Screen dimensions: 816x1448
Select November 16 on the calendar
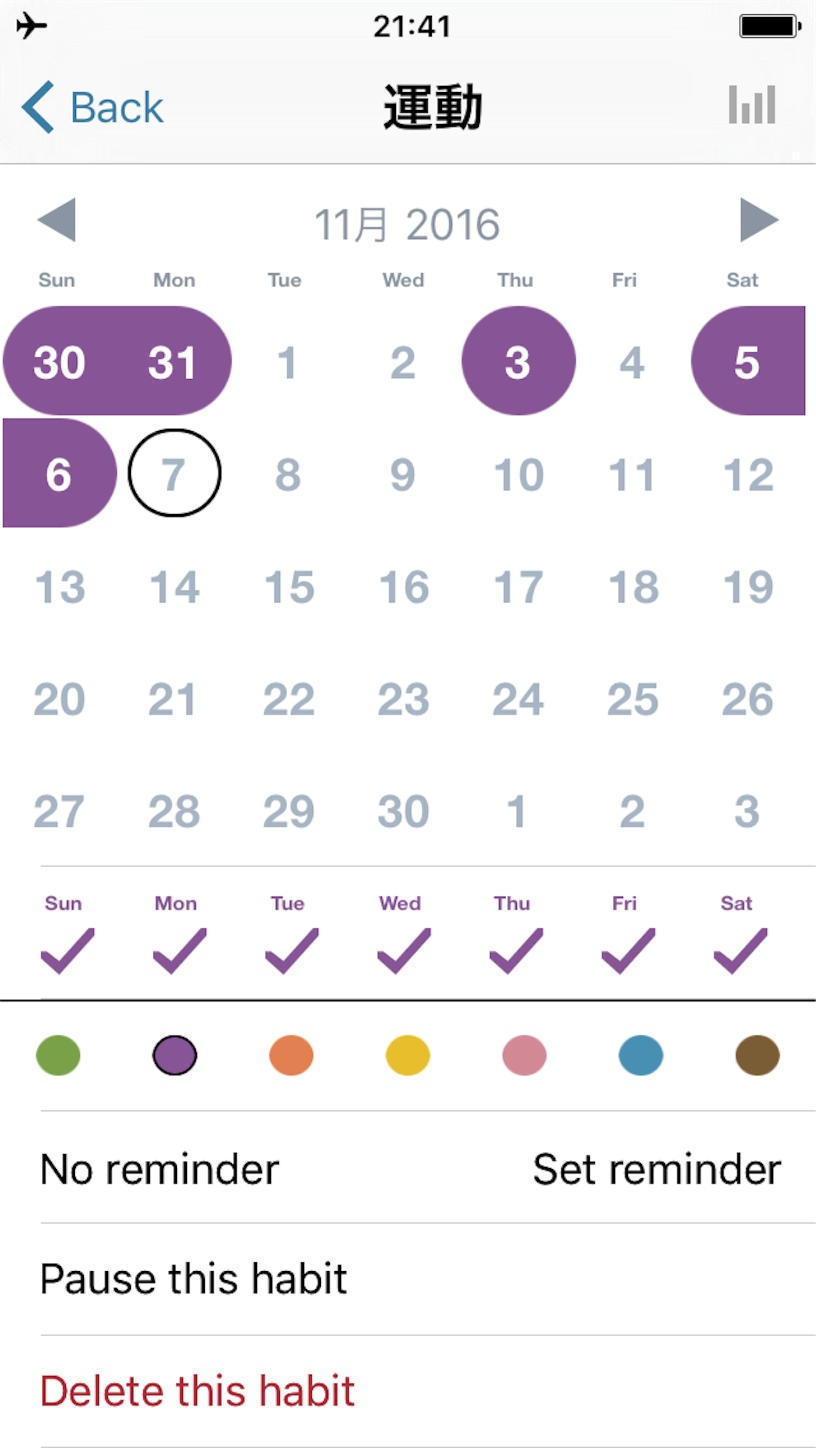(403, 587)
